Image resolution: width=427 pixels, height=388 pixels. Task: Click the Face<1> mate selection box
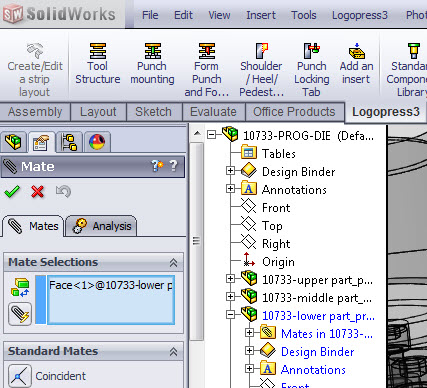point(111,300)
